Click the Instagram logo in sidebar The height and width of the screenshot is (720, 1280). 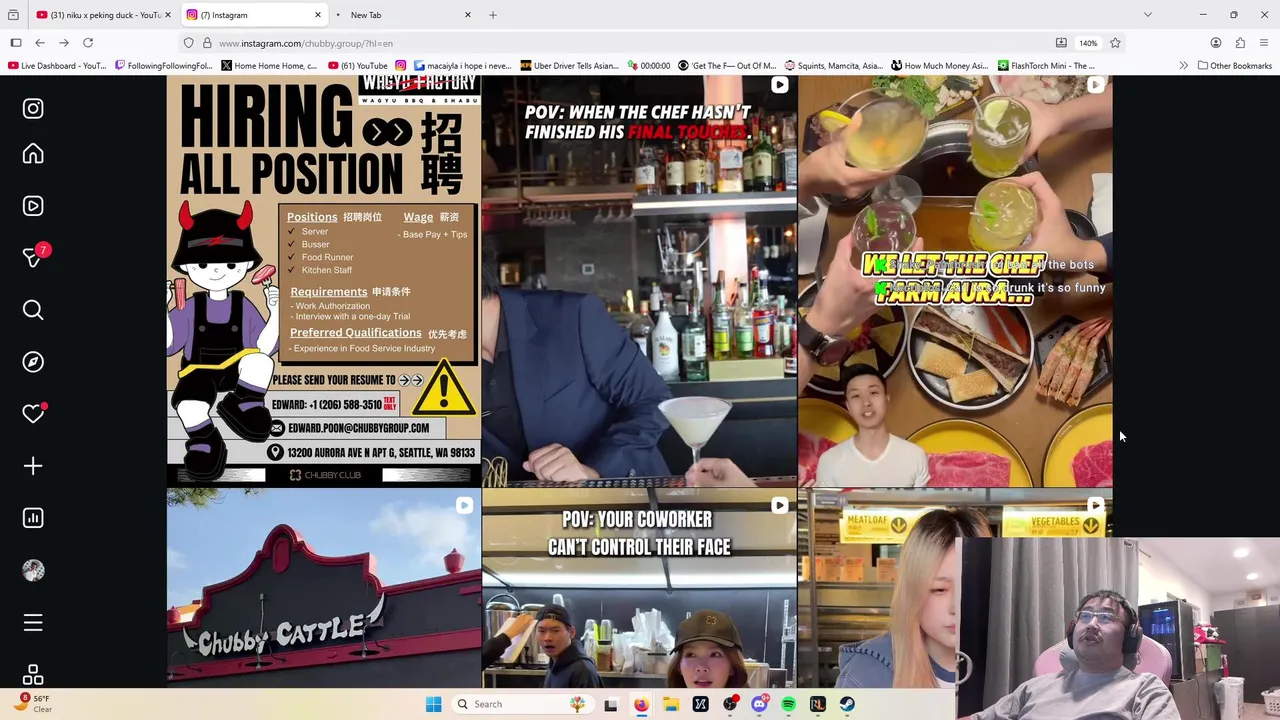pyautogui.click(x=33, y=108)
